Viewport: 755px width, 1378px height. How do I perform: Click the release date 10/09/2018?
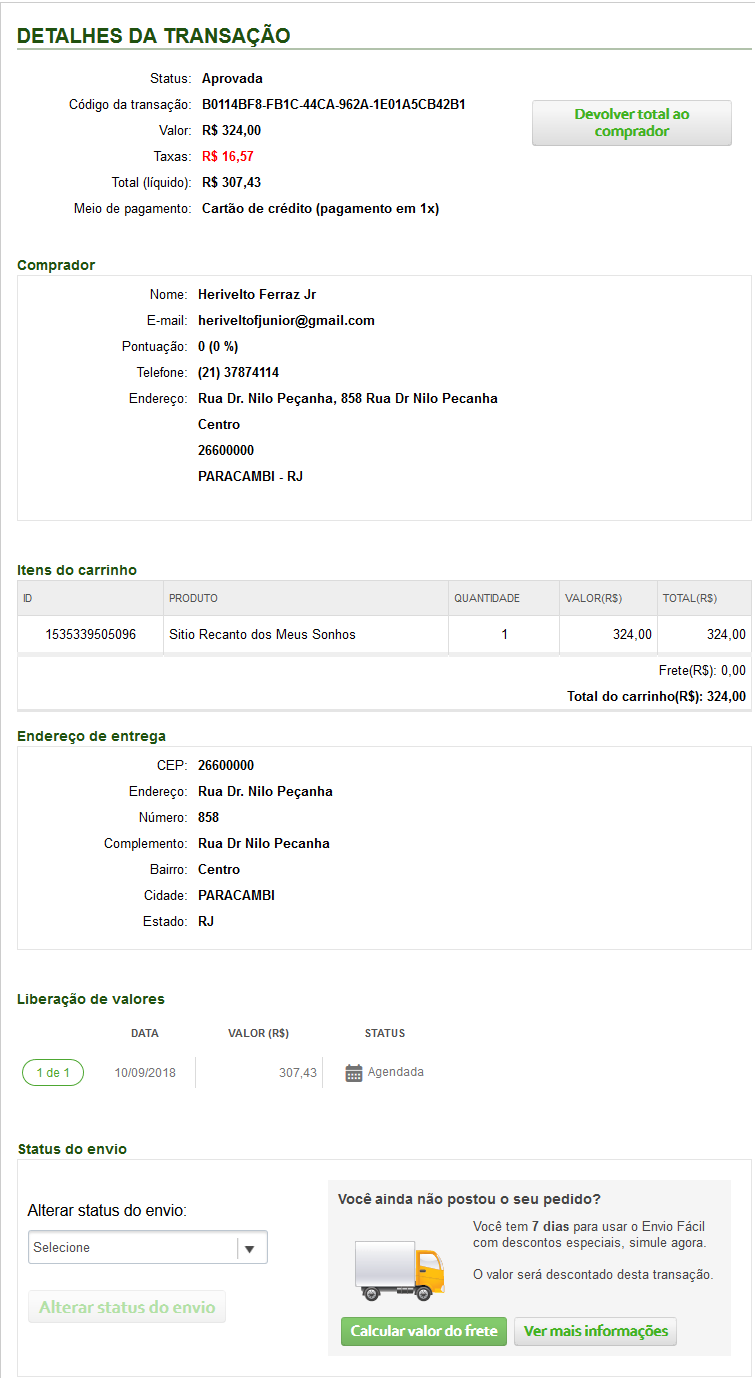click(x=145, y=1073)
